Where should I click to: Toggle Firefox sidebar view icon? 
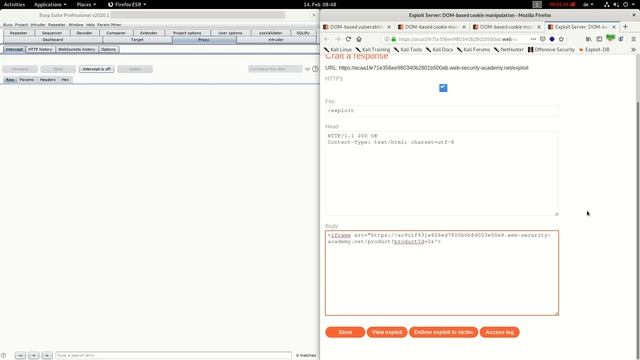pyautogui.click(x=599, y=39)
